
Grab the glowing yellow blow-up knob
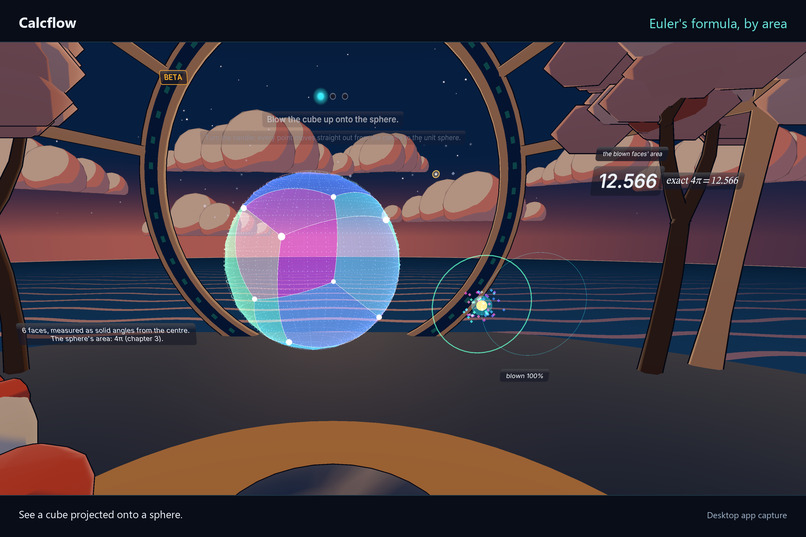tap(481, 306)
